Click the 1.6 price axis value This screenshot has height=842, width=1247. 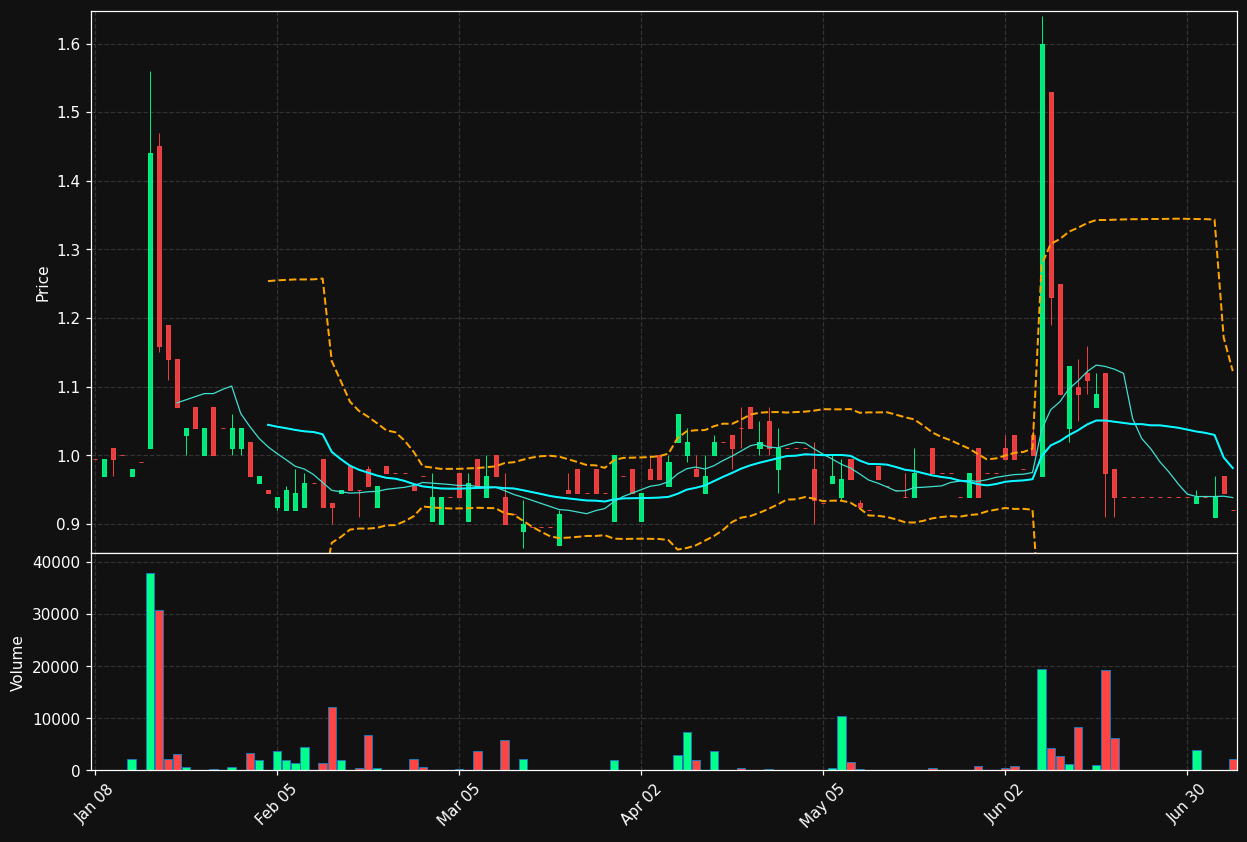point(70,44)
